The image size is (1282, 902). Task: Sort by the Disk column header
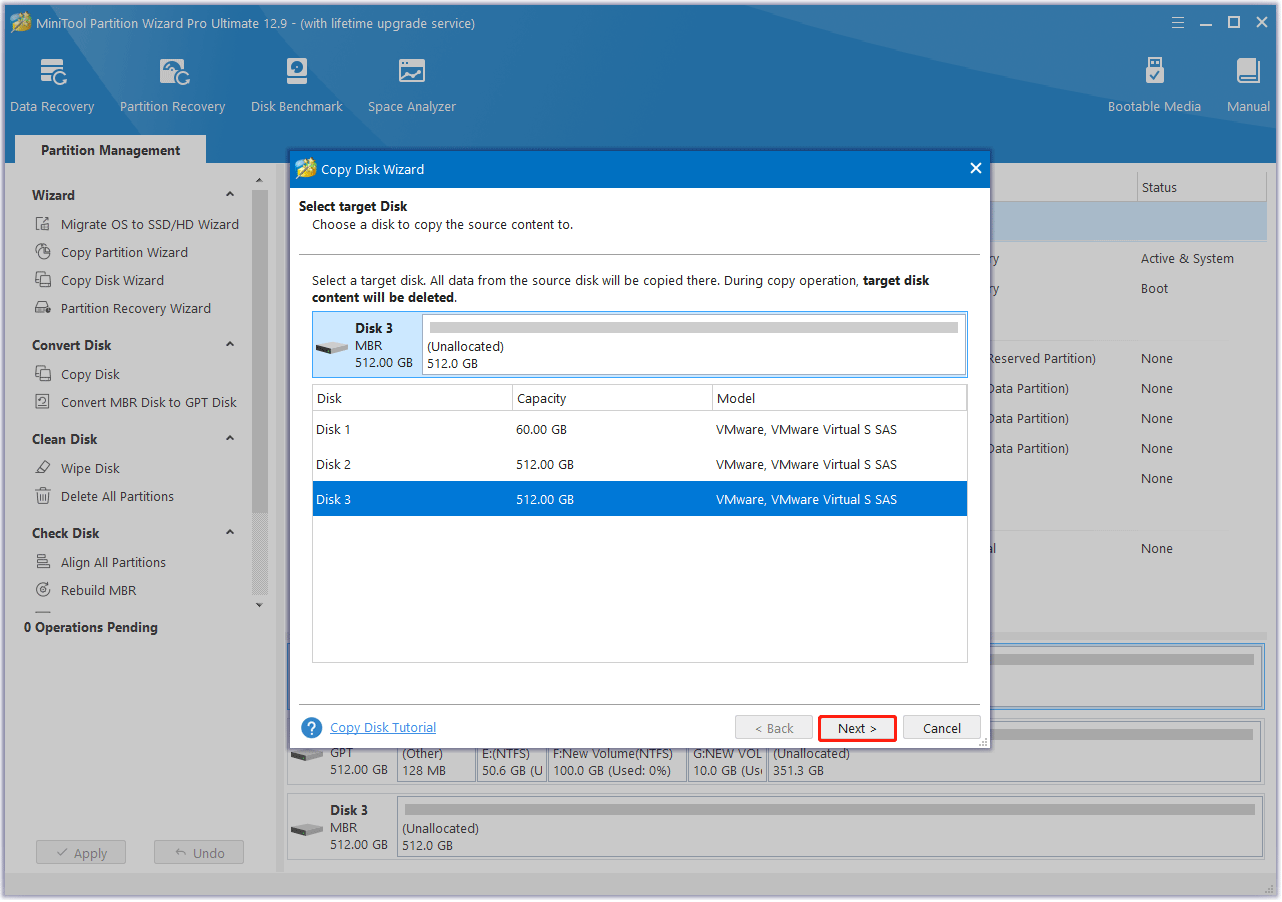[x=412, y=398]
